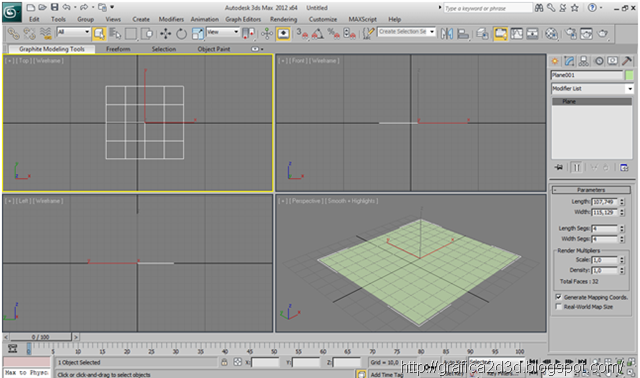Activate the Select Object tool
640x378 pixels.
pos(99,33)
